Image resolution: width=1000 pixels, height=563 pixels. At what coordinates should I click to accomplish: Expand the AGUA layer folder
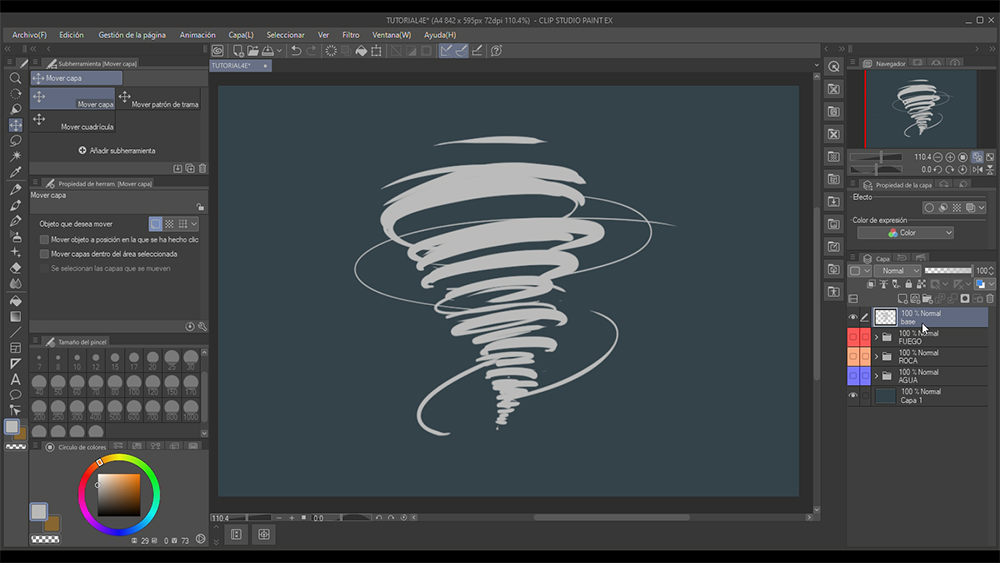click(876, 376)
